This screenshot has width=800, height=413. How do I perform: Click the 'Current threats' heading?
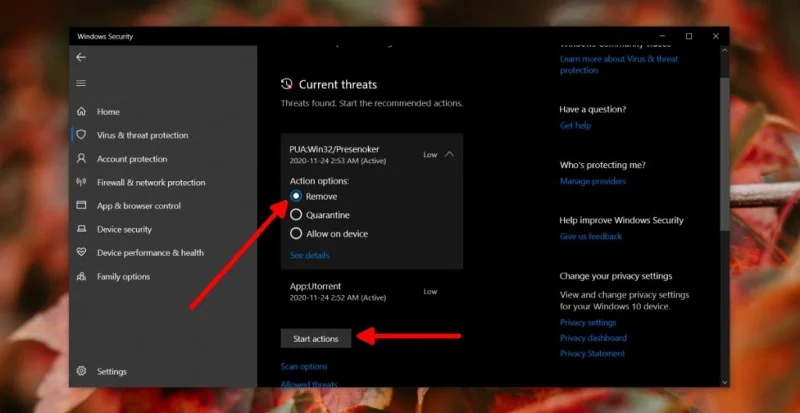[x=338, y=85]
